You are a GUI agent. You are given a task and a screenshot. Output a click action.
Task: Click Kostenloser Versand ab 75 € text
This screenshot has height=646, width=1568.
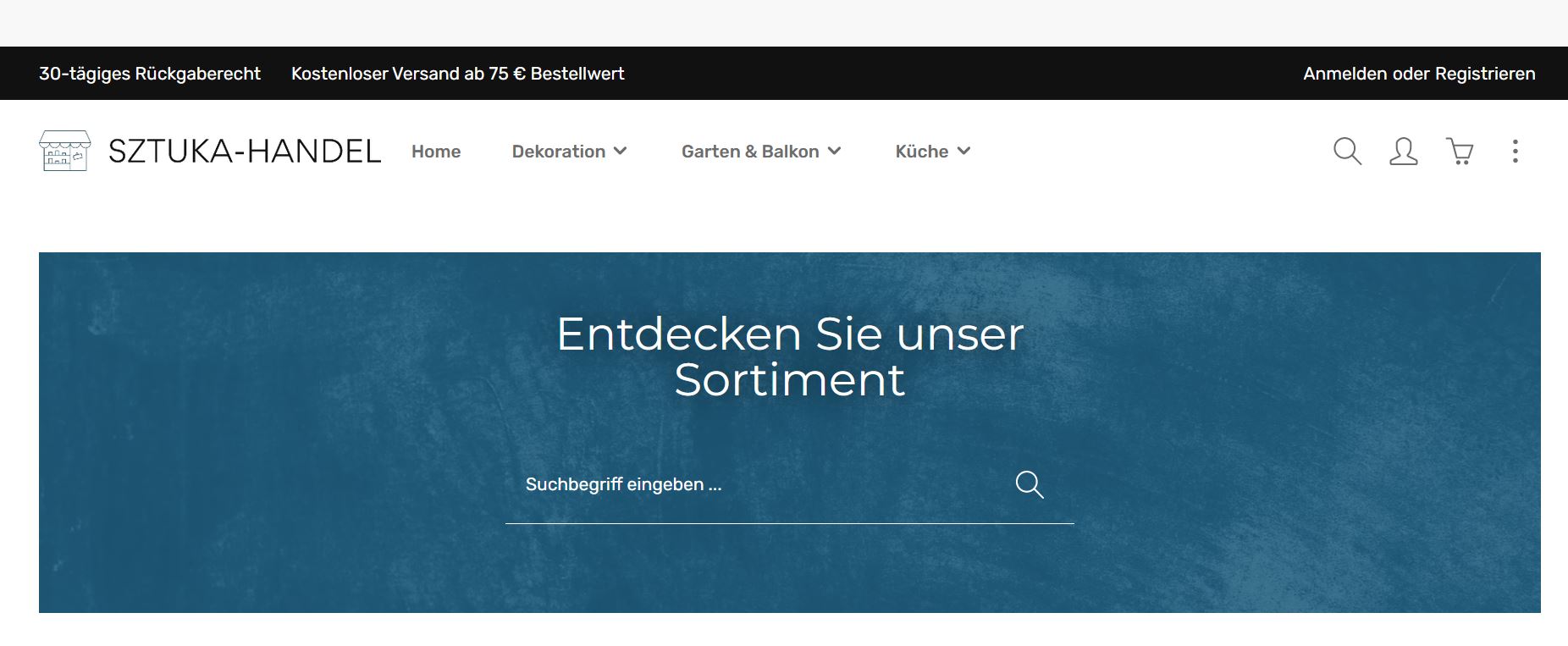(457, 74)
